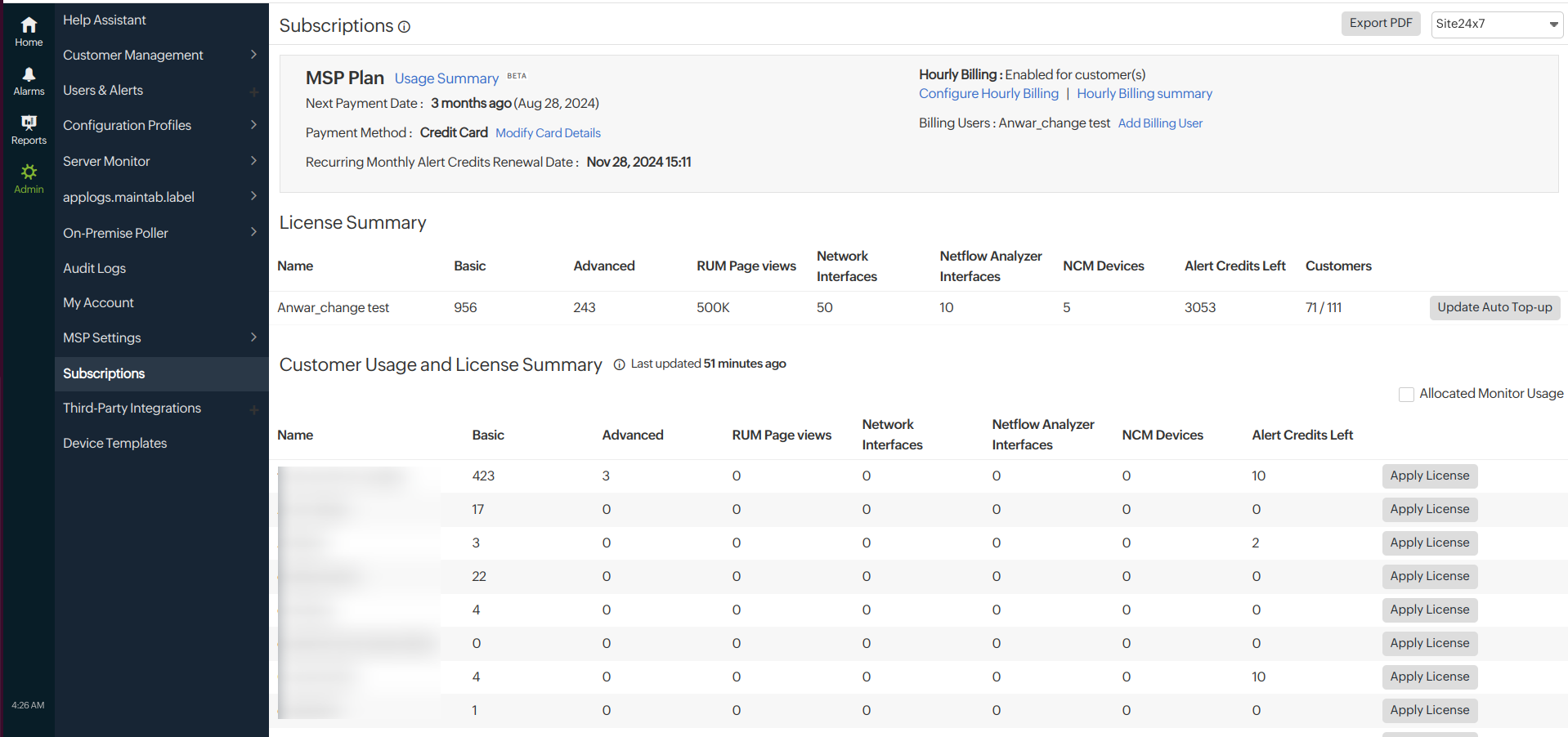Enable the Allocated Monitor Usage checkbox

[x=1406, y=395]
